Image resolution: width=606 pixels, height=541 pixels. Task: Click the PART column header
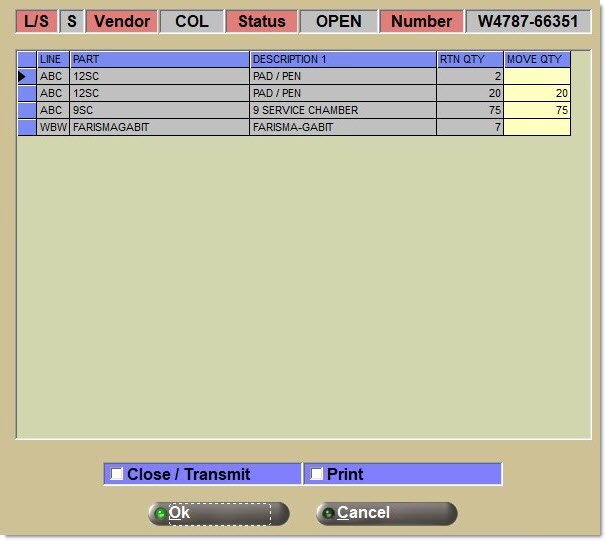point(159,59)
